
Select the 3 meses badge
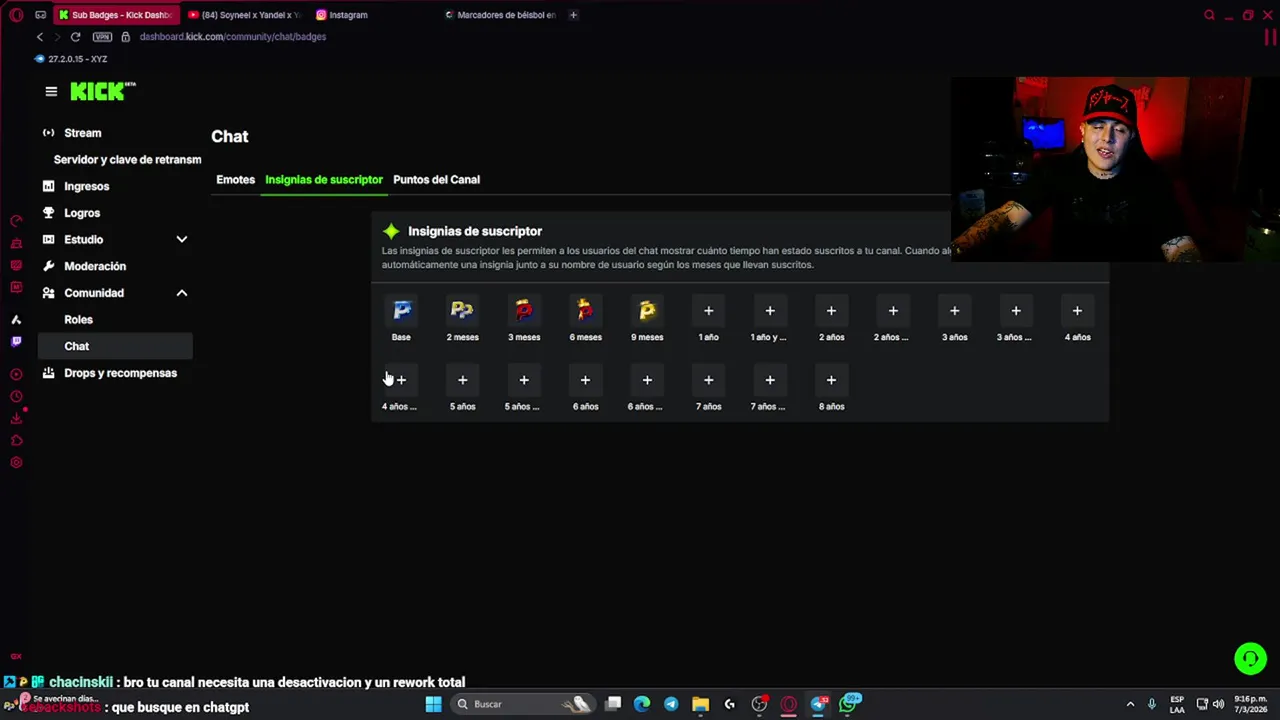(x=524, y=311)
